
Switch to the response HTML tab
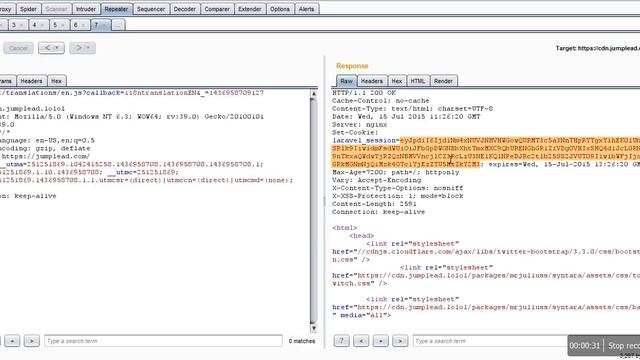(x=418, y=81)
